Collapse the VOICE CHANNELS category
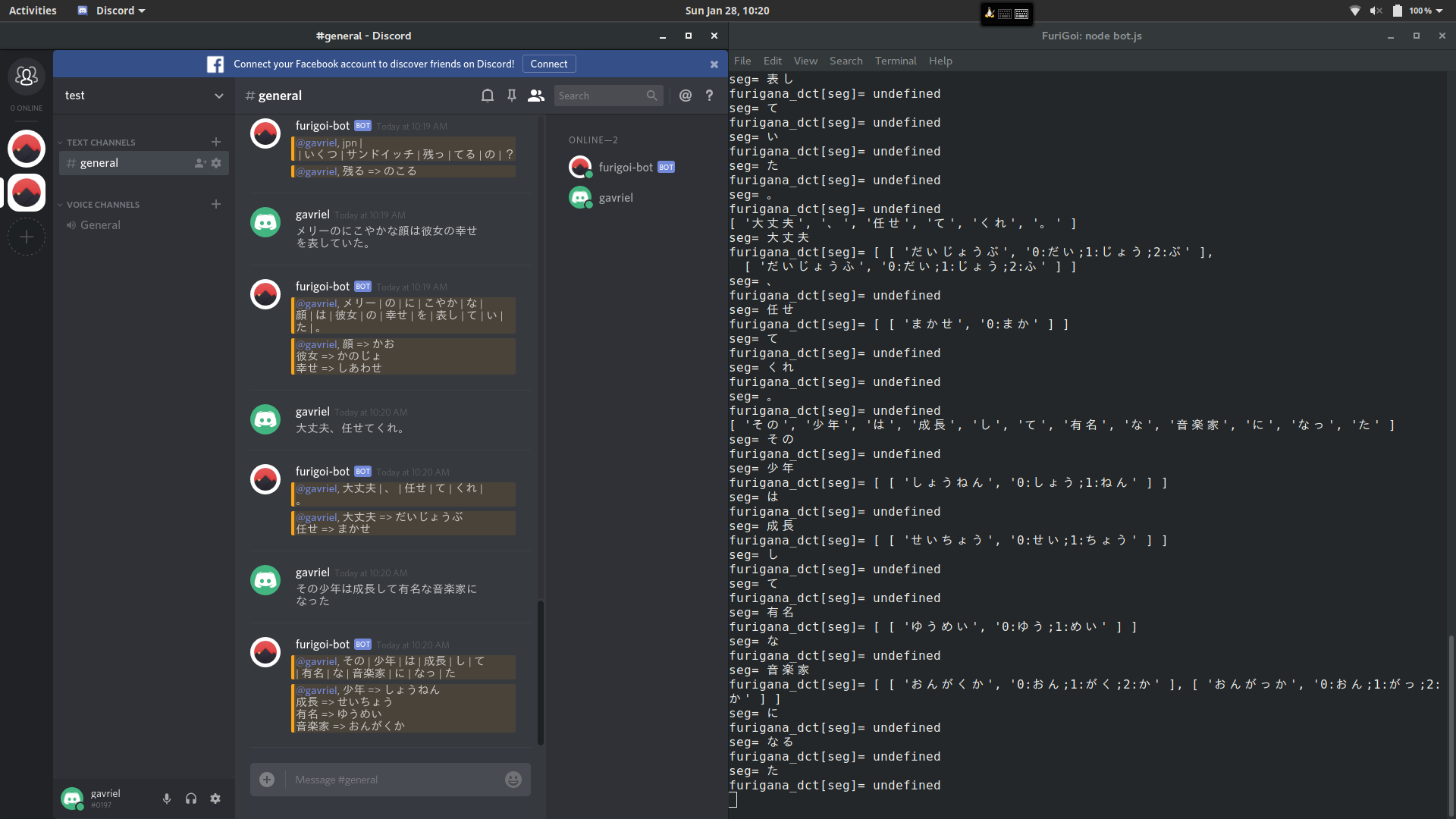The width and height of the screenshot is (1456, 819). tap(102, 205)
